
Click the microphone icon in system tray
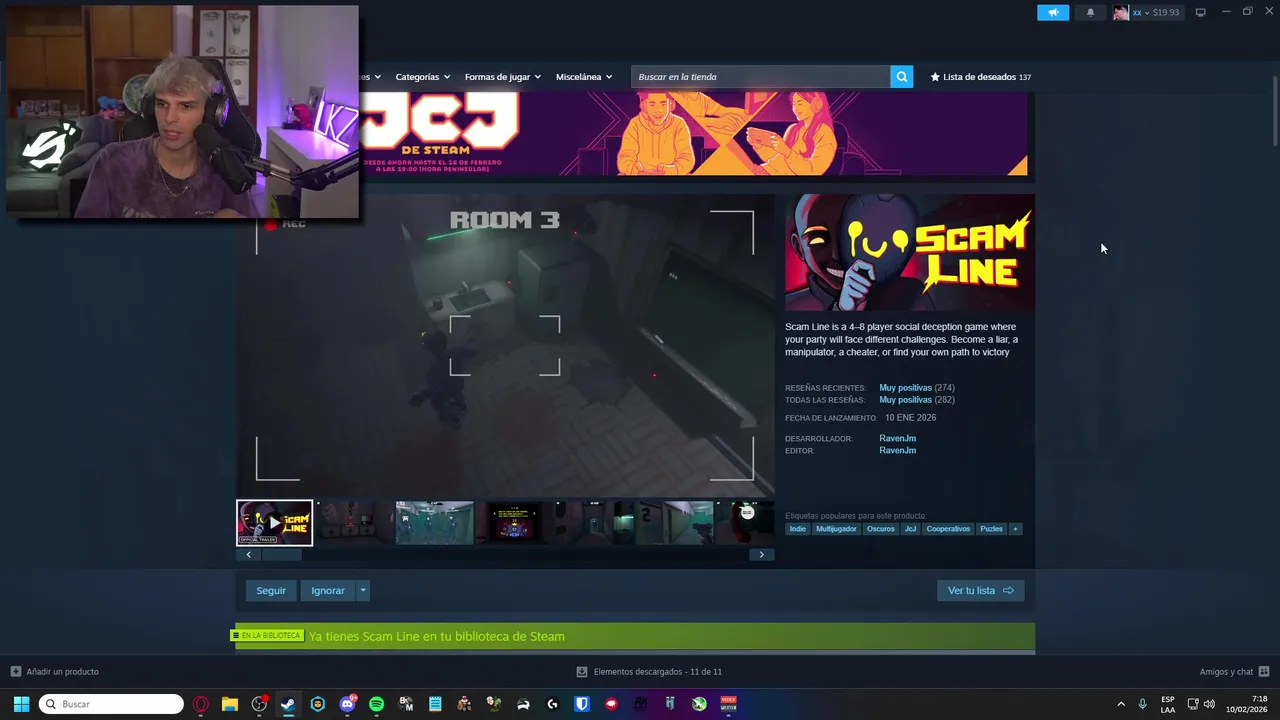(x=1142, y=704)
